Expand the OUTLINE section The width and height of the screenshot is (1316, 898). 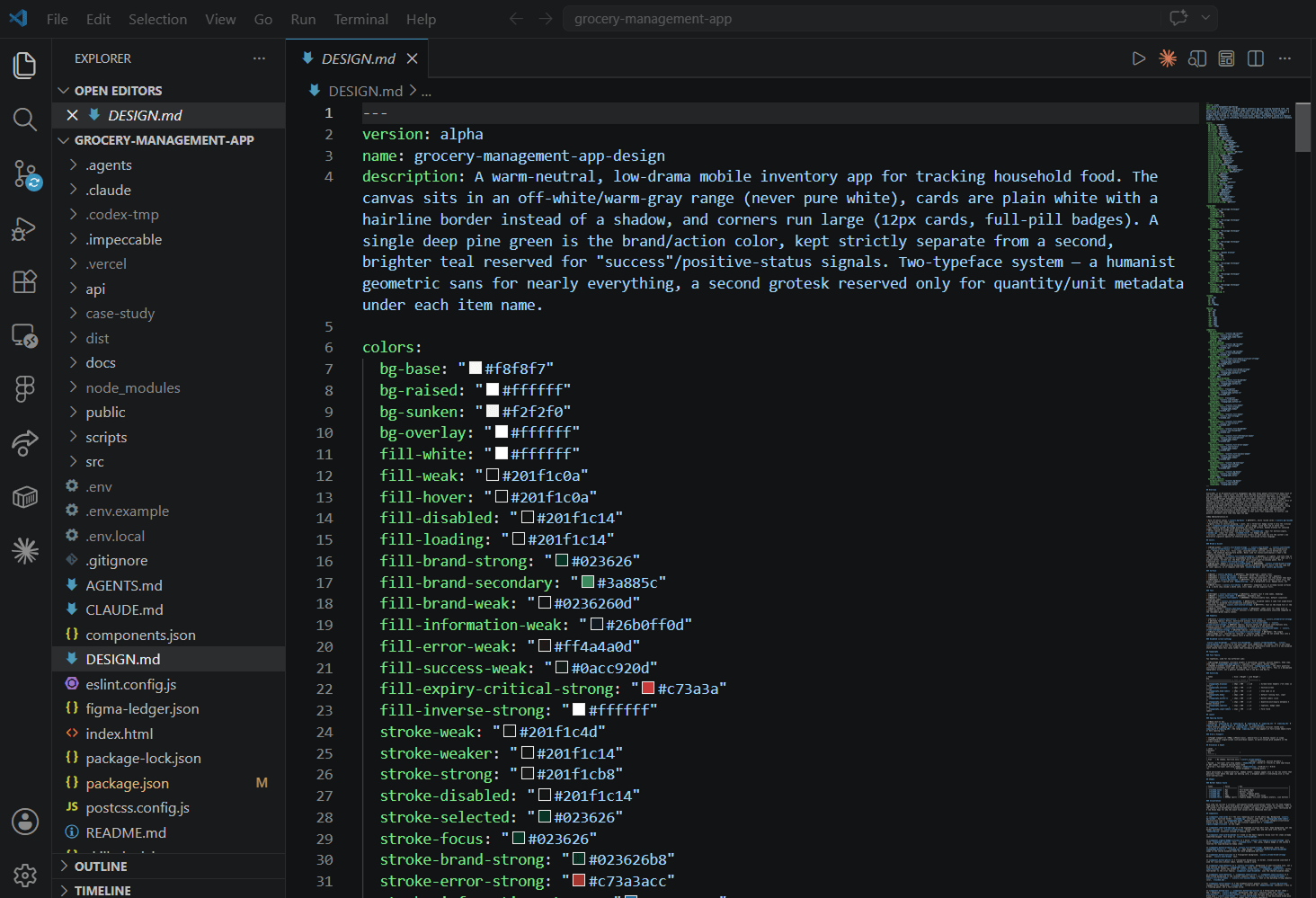[x=101, y=867]
